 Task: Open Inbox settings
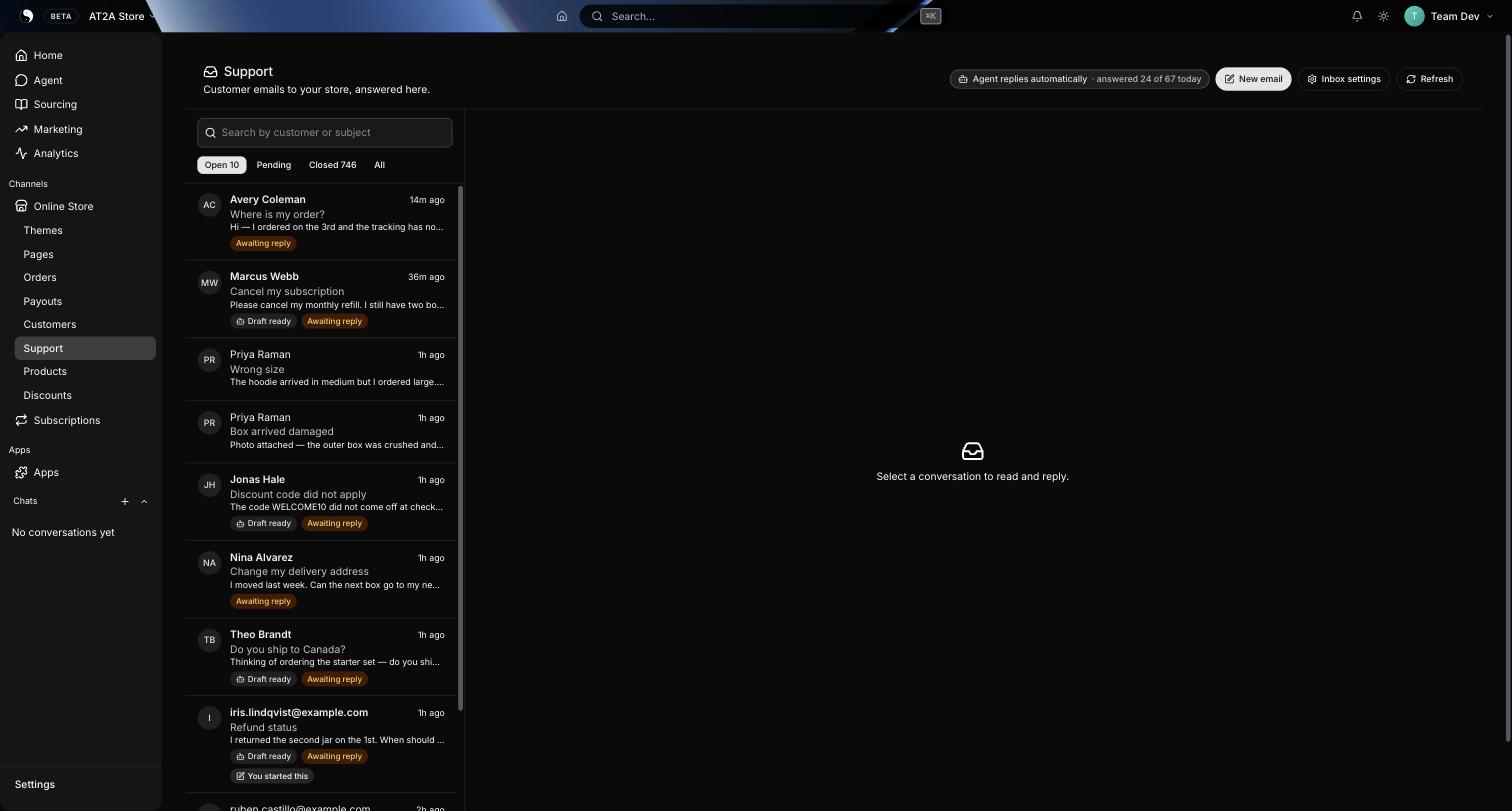[1344, 79]
